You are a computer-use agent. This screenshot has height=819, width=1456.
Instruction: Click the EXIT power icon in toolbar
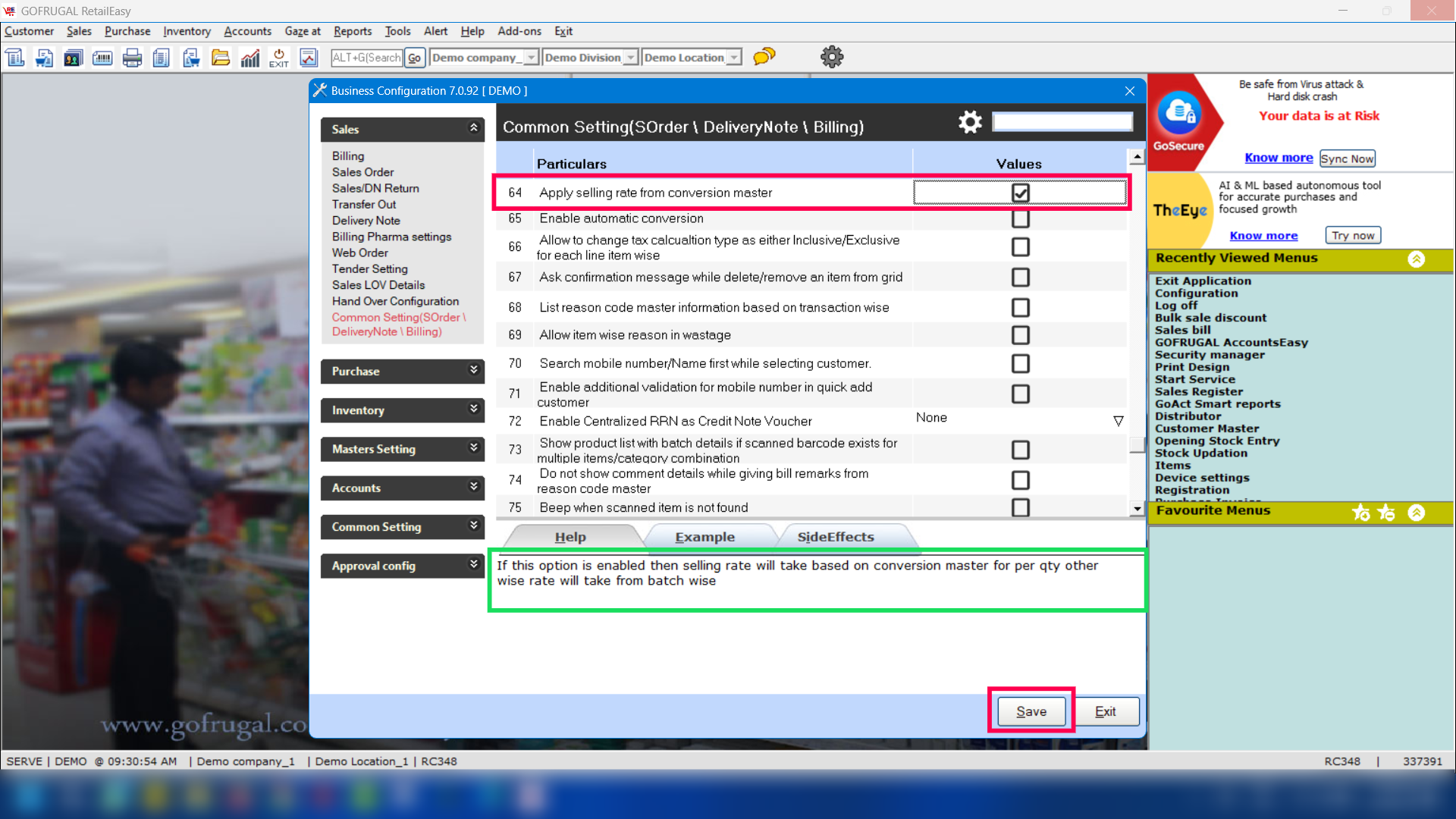[278, 58]
